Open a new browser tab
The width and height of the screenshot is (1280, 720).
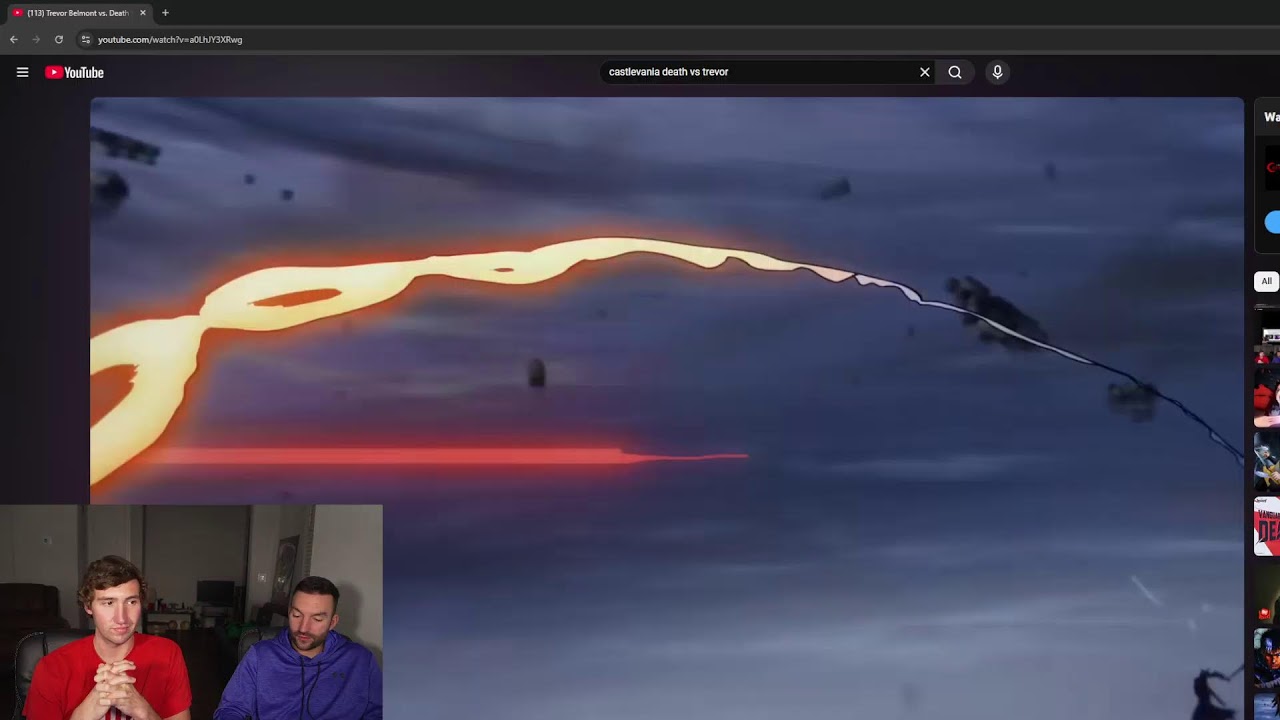(165, 13)
